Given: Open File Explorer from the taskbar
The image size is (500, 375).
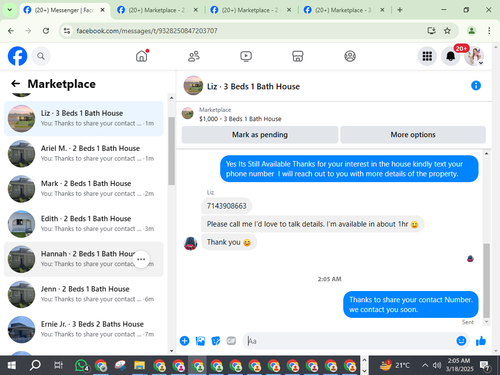Looking at the screenshot, I should point(139,365).
